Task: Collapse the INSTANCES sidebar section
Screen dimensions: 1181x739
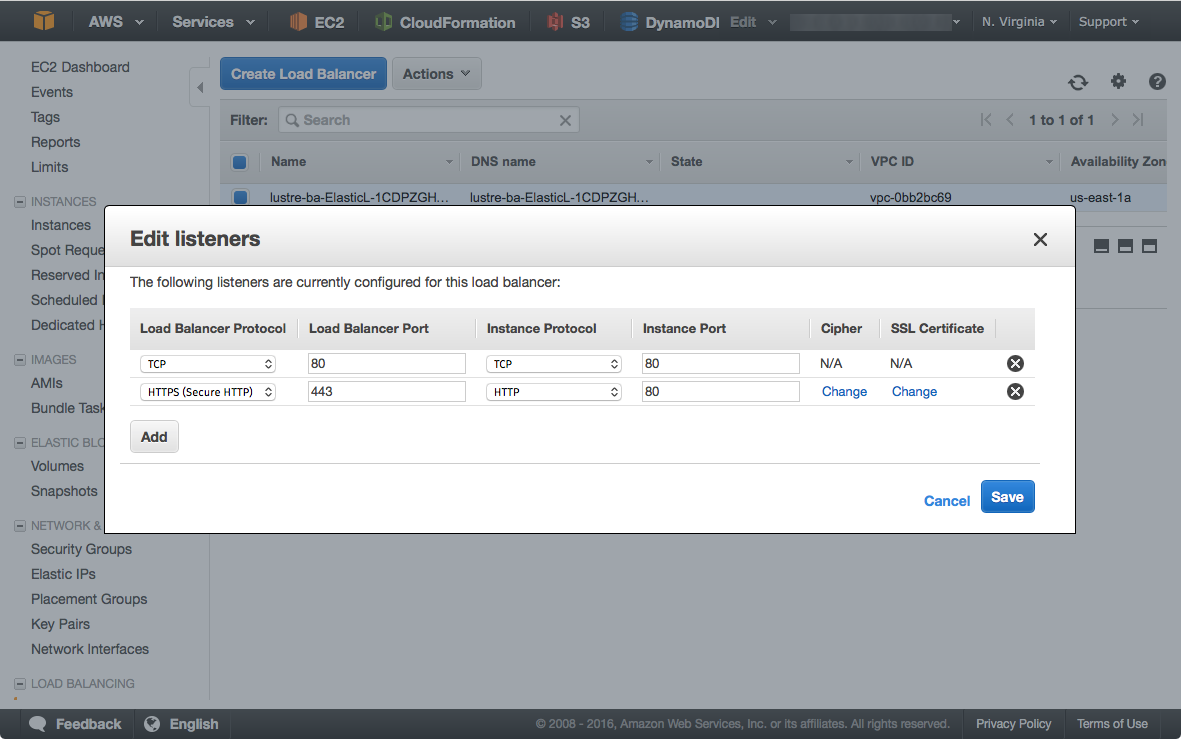Action: click(20, 202)
